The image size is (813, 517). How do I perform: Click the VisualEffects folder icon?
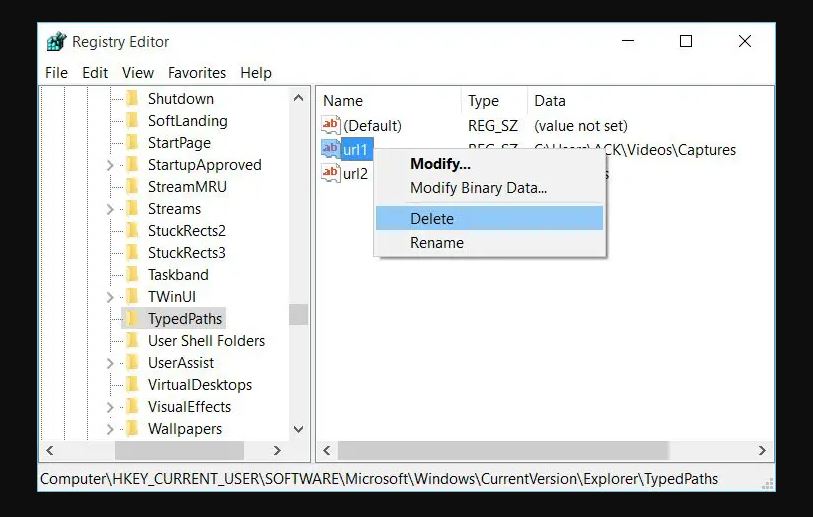[132, 407]
